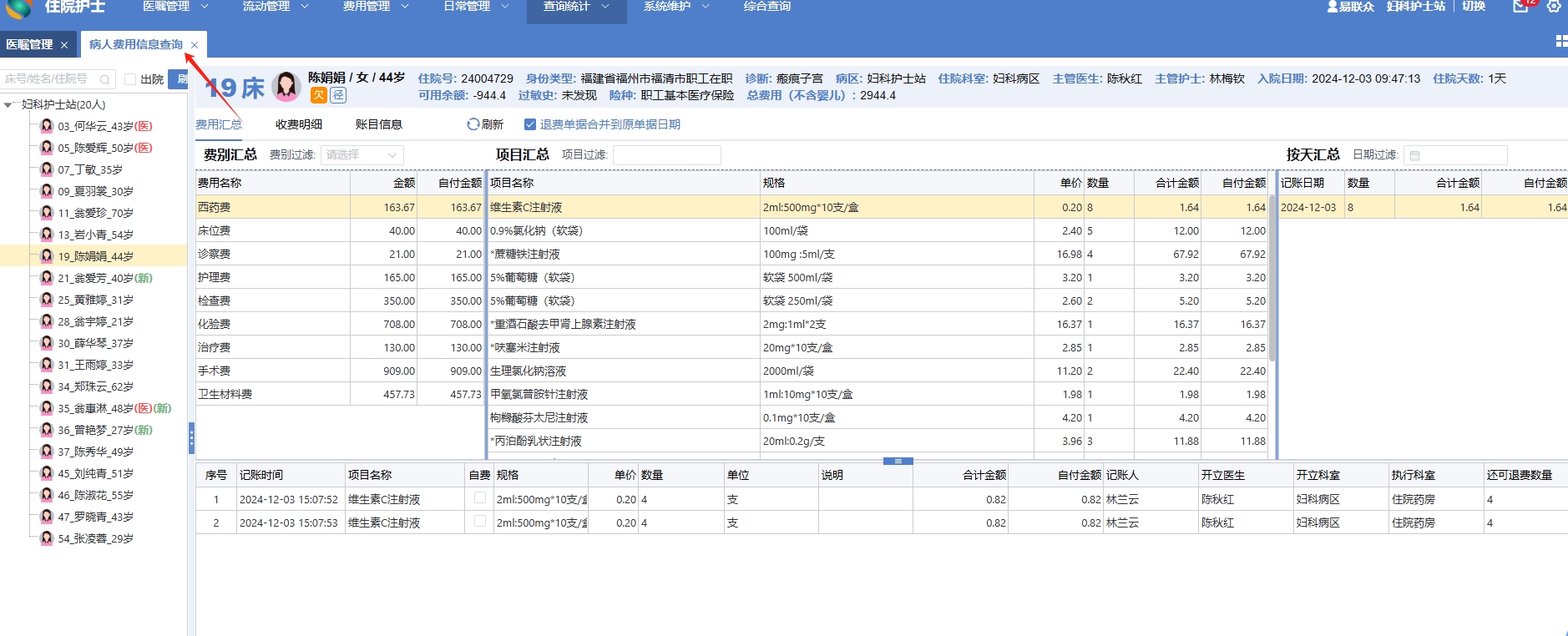
Task: Open the 费别过滤 请选择 dropdown
Action: tap(362, 155)
